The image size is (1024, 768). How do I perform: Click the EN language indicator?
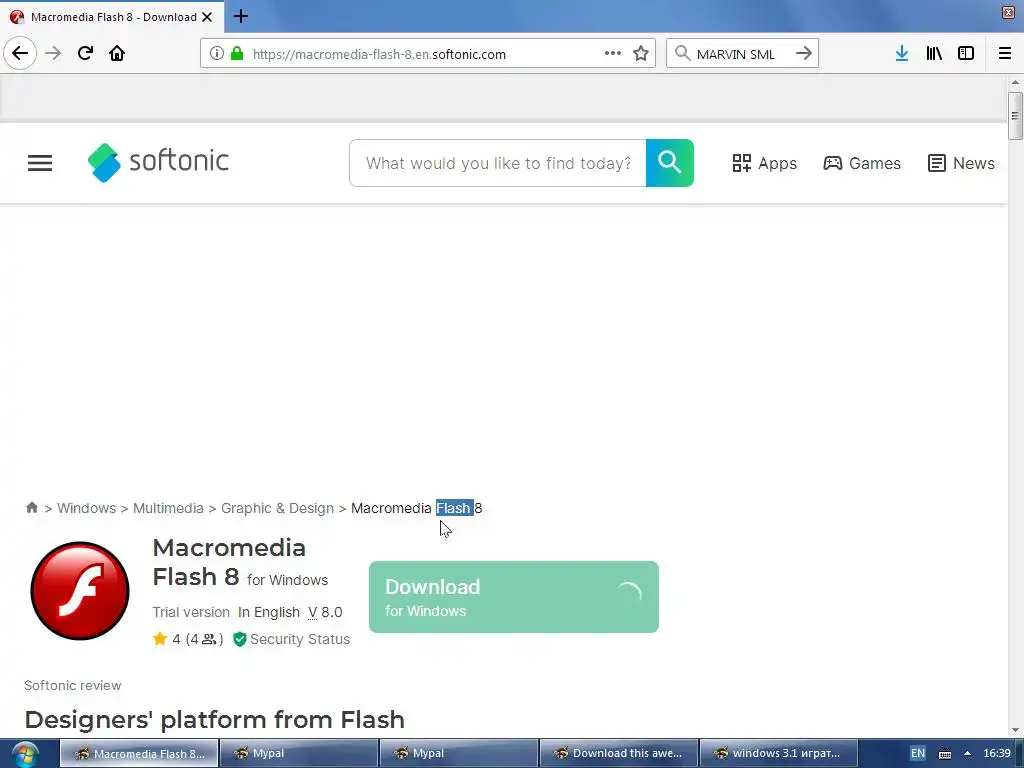point(918,753)
